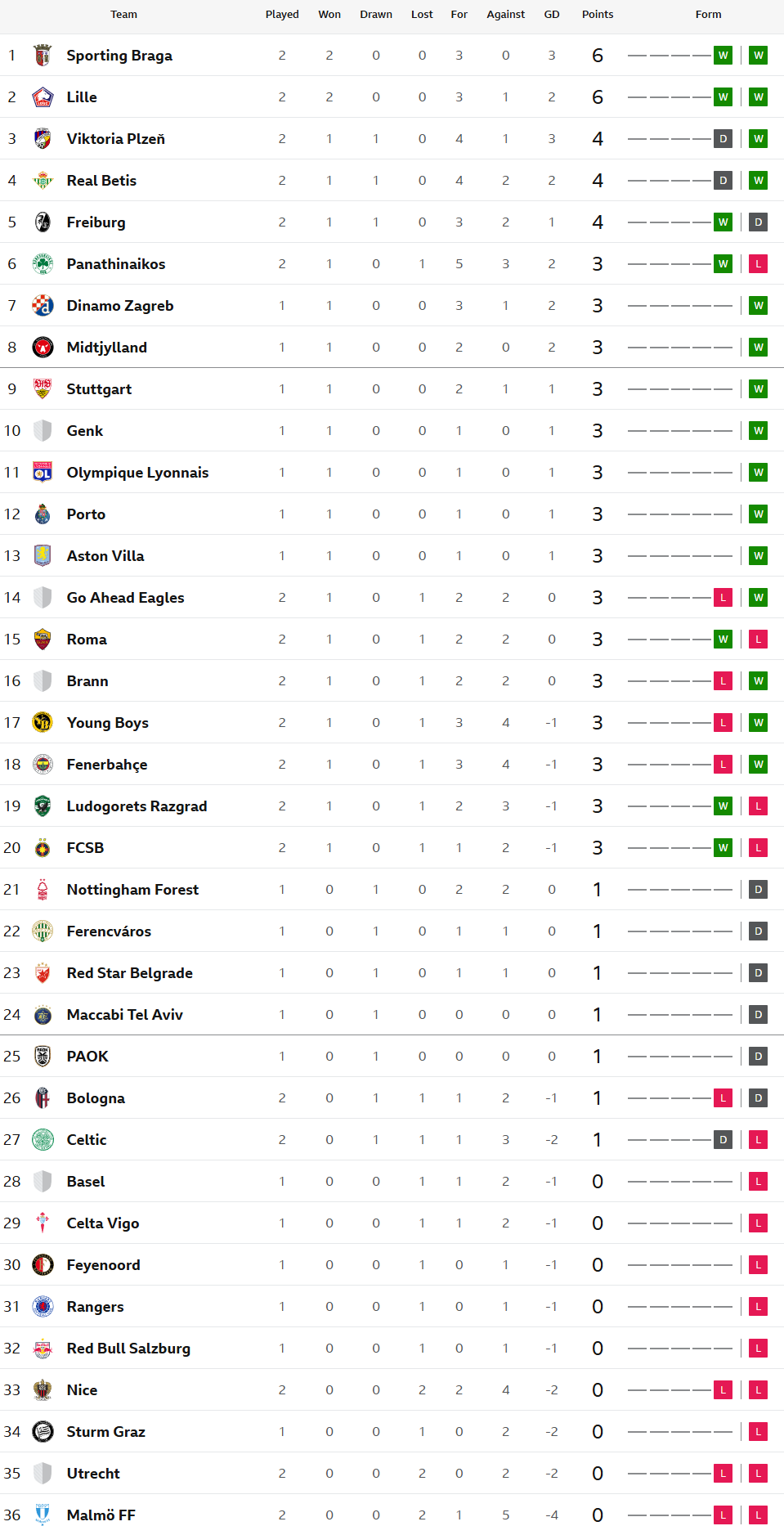
Task: Open the Red Star Belgrade team page
Action: coord(129,973)
